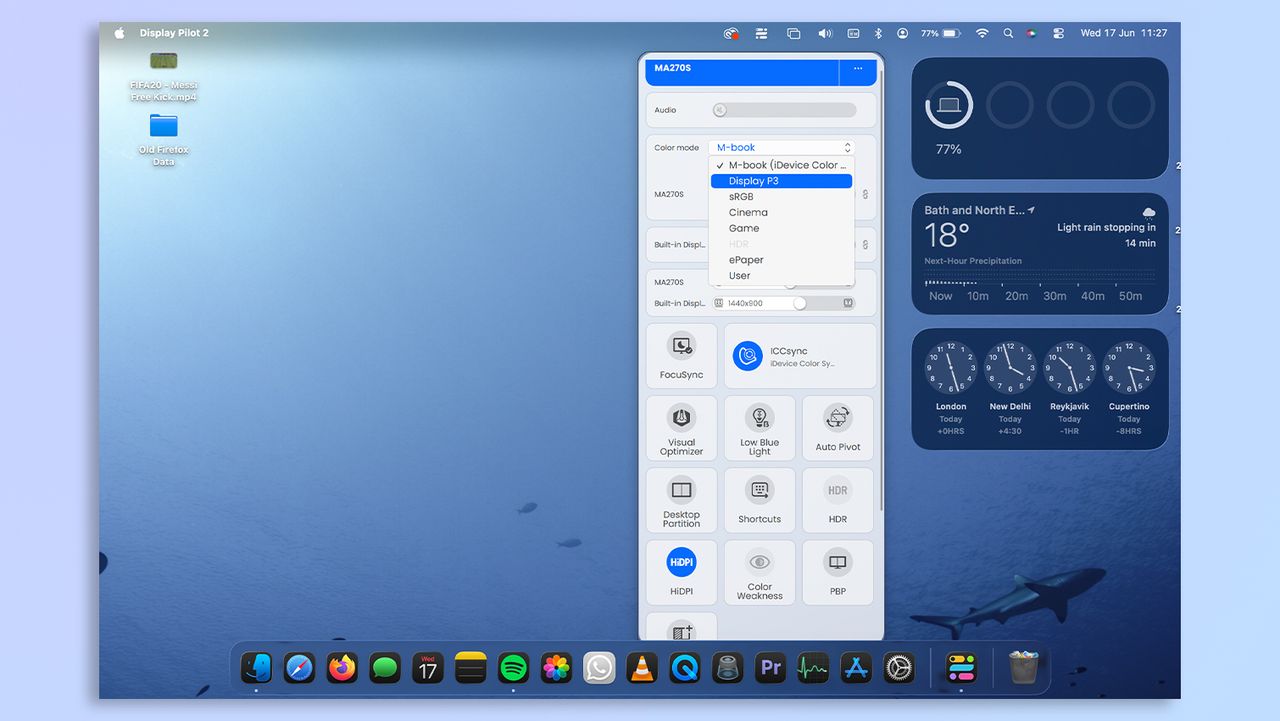Choose M-book (iDevice Color) checked option
The height and width of the screenshot is (721, 1280).
coord(781,165)
